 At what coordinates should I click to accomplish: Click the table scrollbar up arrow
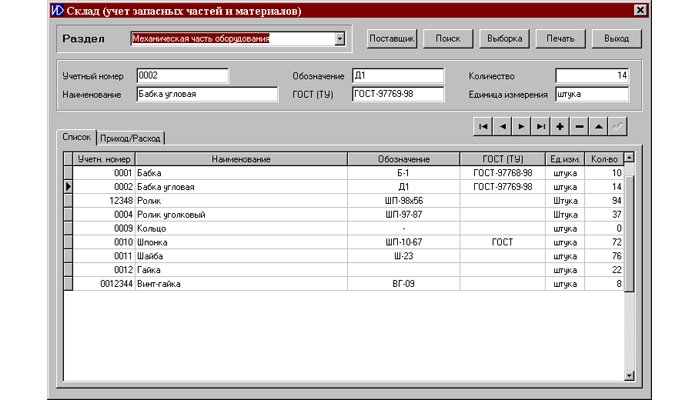pos(629,157)
